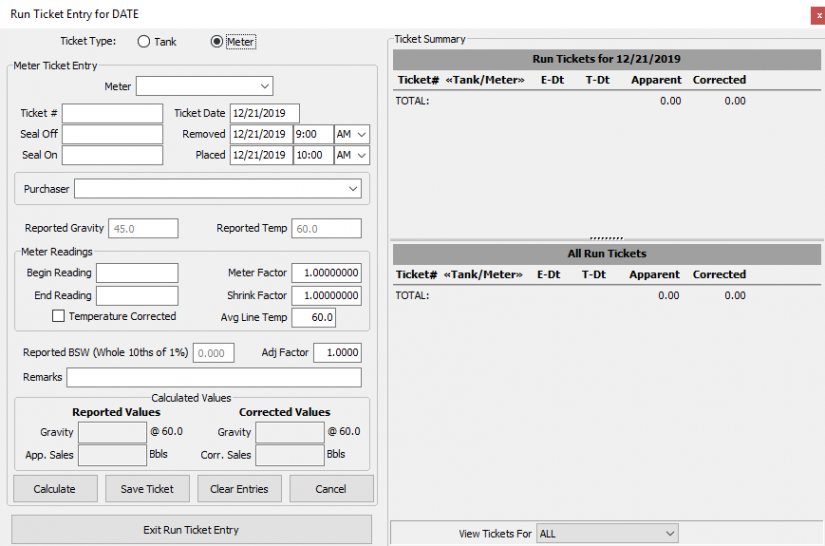Click the Calculate button
Screen dimensions: 825x546
55,489
